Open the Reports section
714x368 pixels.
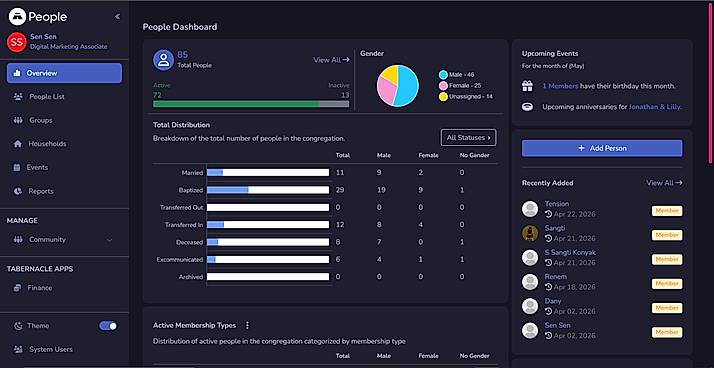pyautogui.click(x=41, y=191)
